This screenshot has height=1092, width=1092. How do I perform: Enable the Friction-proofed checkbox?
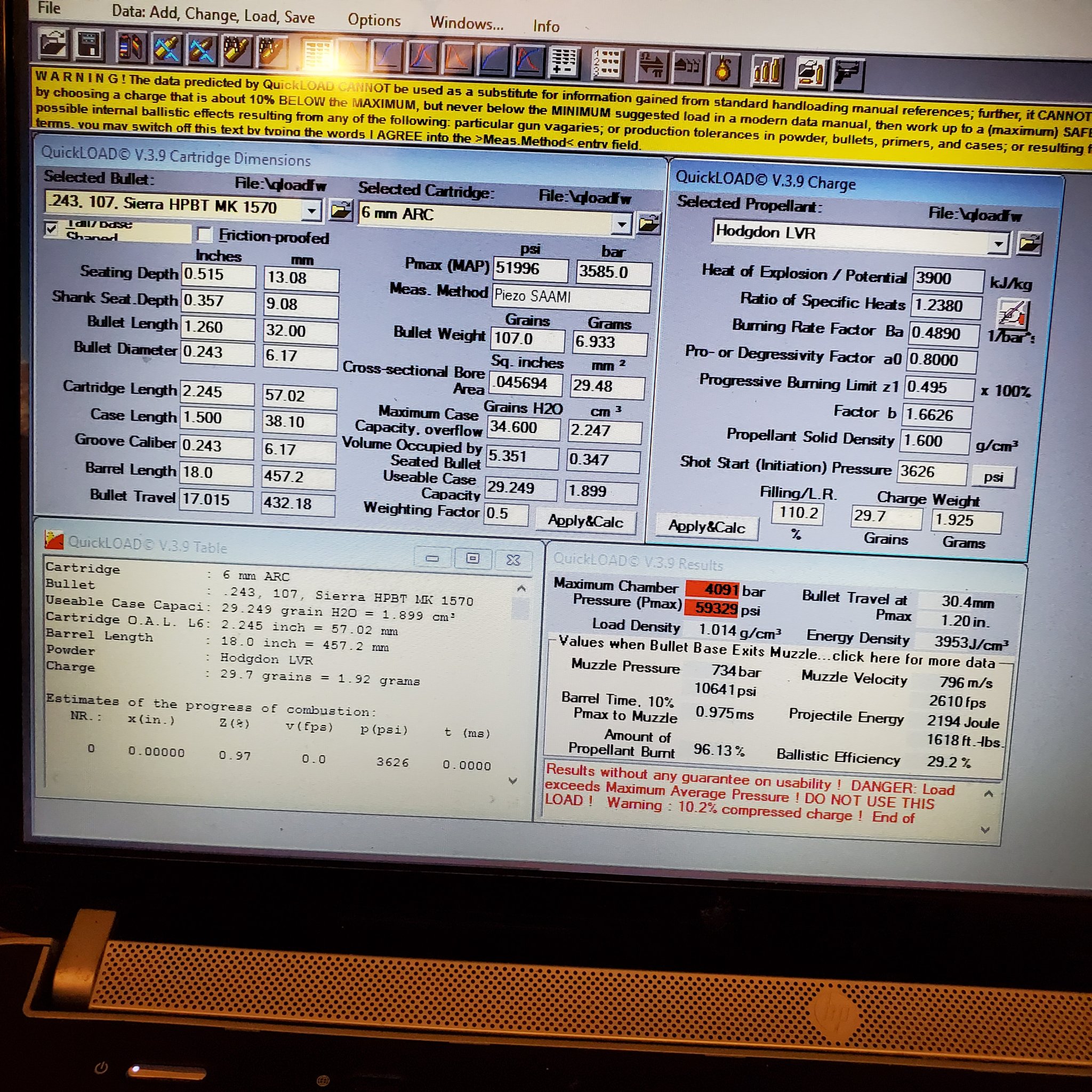204,234
